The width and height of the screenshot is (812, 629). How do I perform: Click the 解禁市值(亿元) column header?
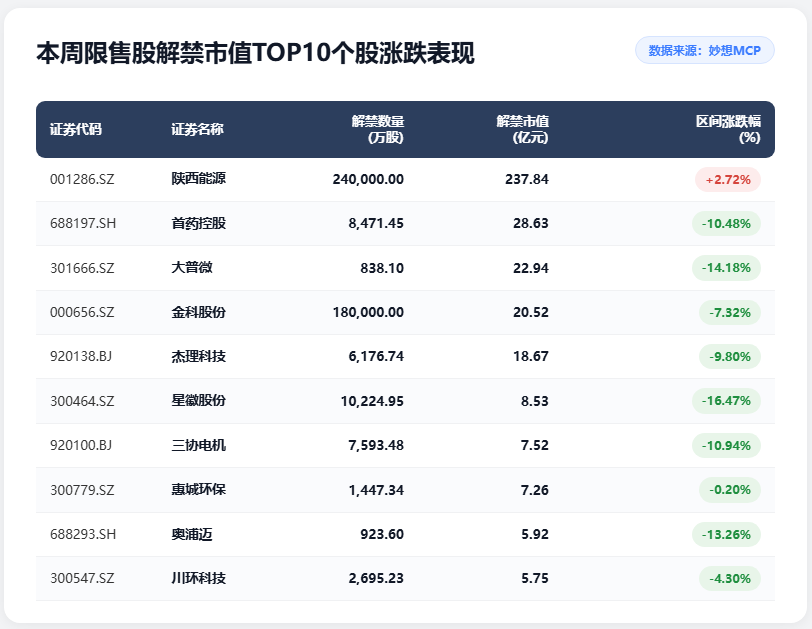pyautogui.click(x=523, y=129)
